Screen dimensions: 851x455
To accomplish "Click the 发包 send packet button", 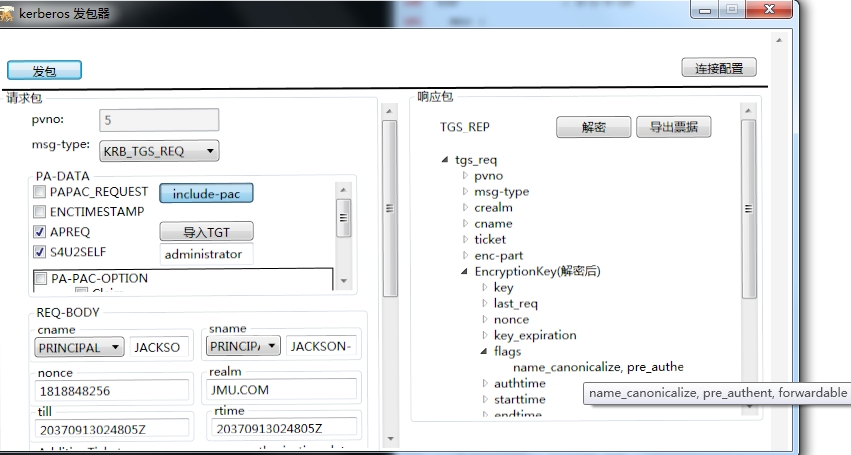I will 44,71.
